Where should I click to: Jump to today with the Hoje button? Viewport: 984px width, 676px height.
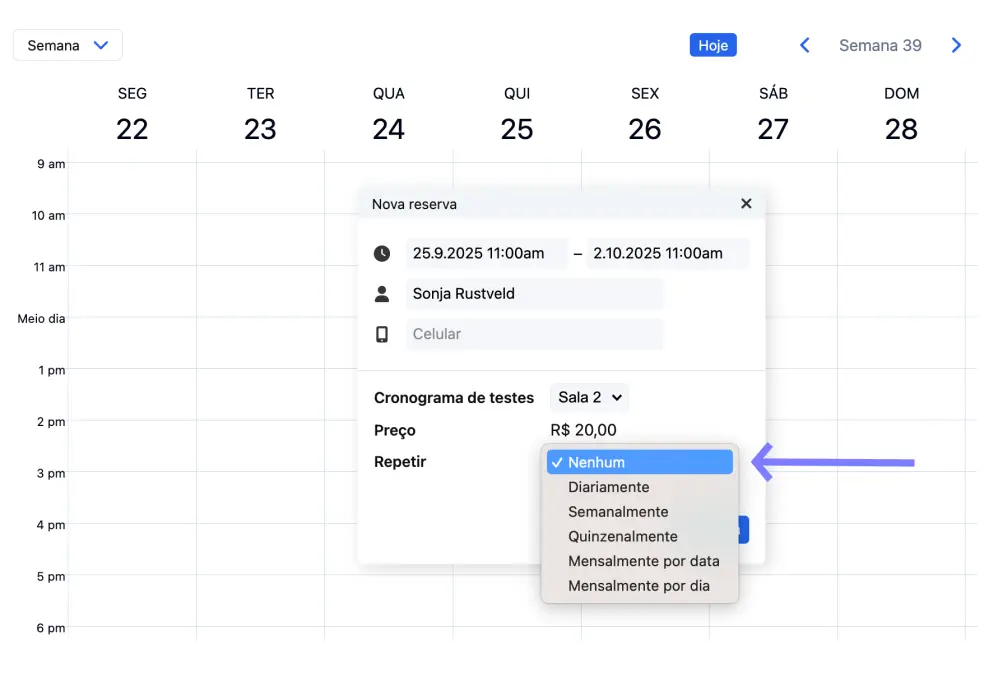click(713, 45)
